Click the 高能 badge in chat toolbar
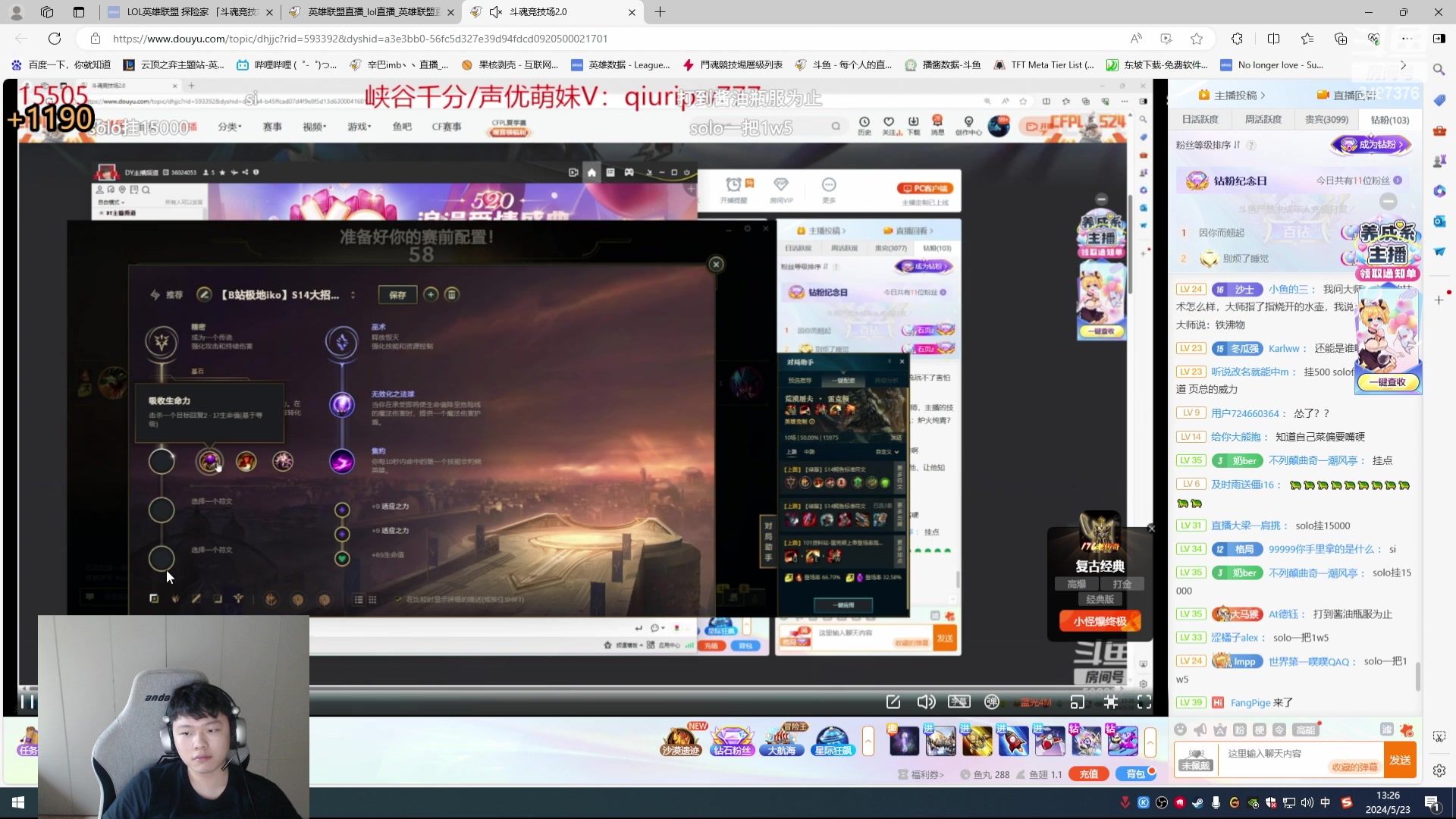1456x819 pixels. (x=1305, y=730)
